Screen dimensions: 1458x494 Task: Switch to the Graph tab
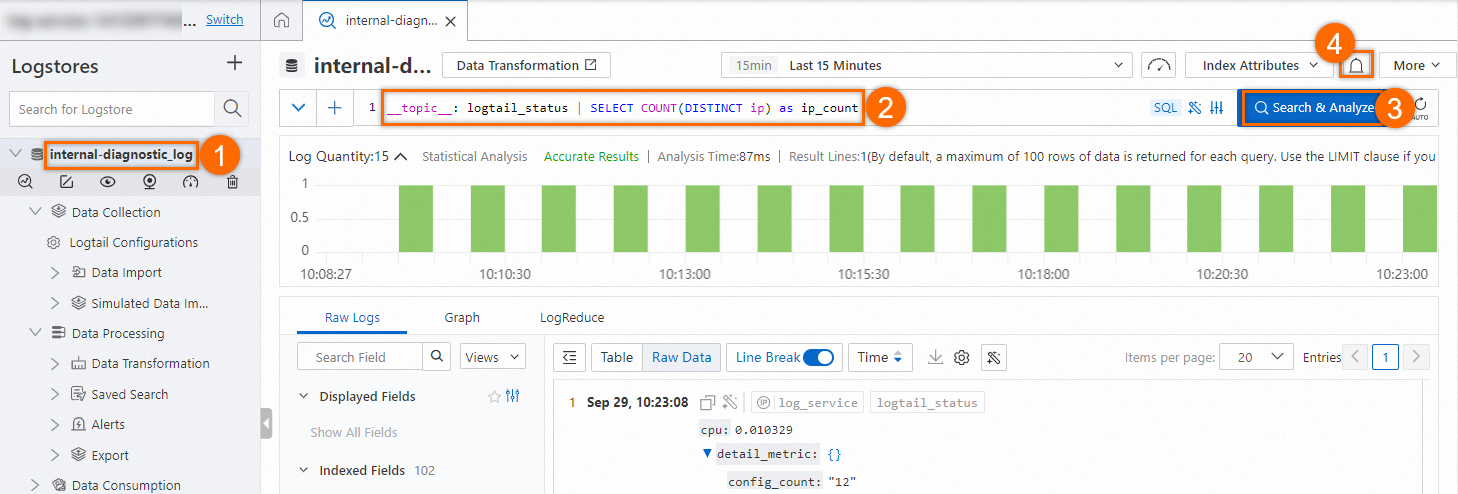[x=462, y=317]
